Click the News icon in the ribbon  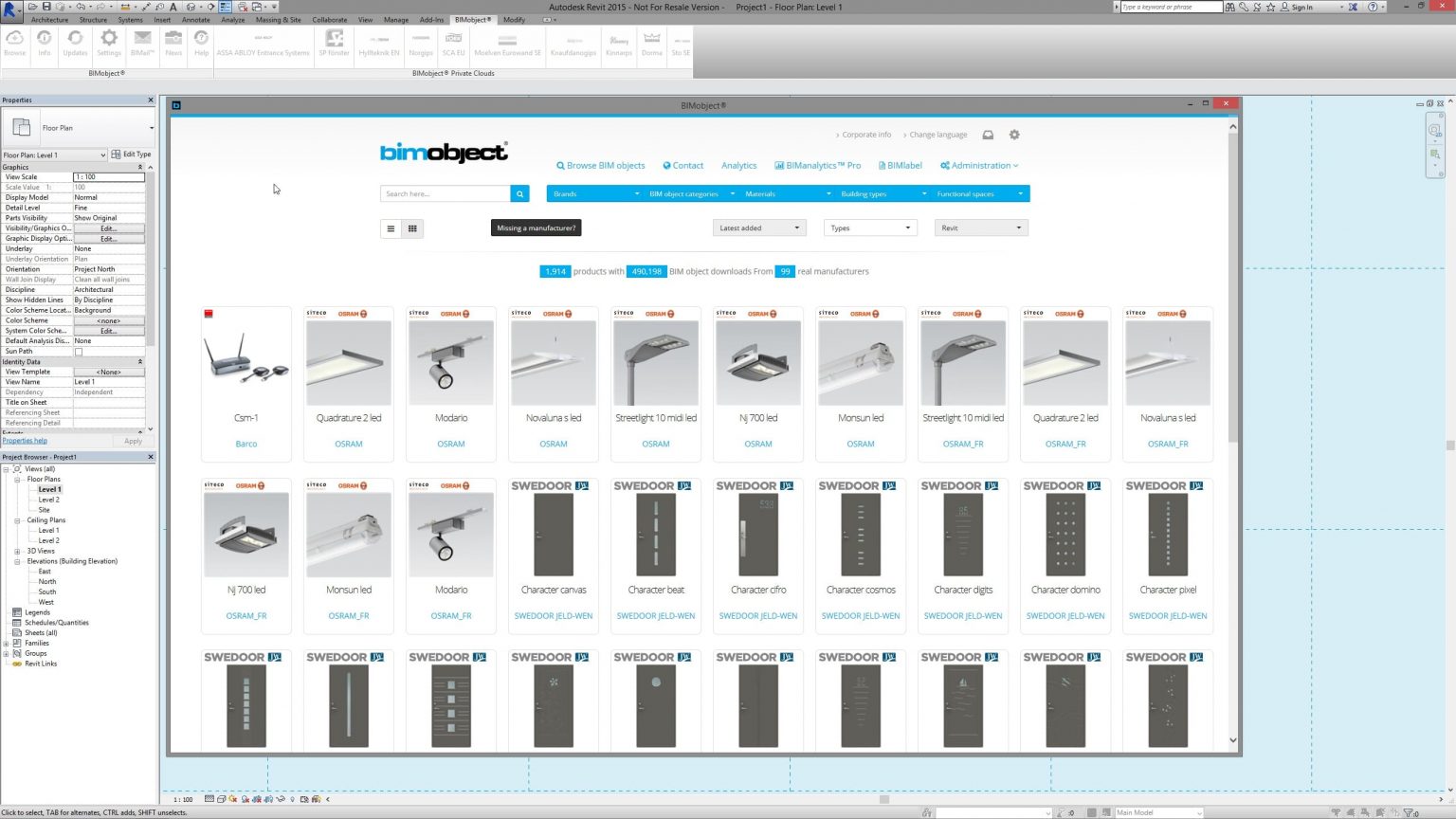tap(173, 43)
